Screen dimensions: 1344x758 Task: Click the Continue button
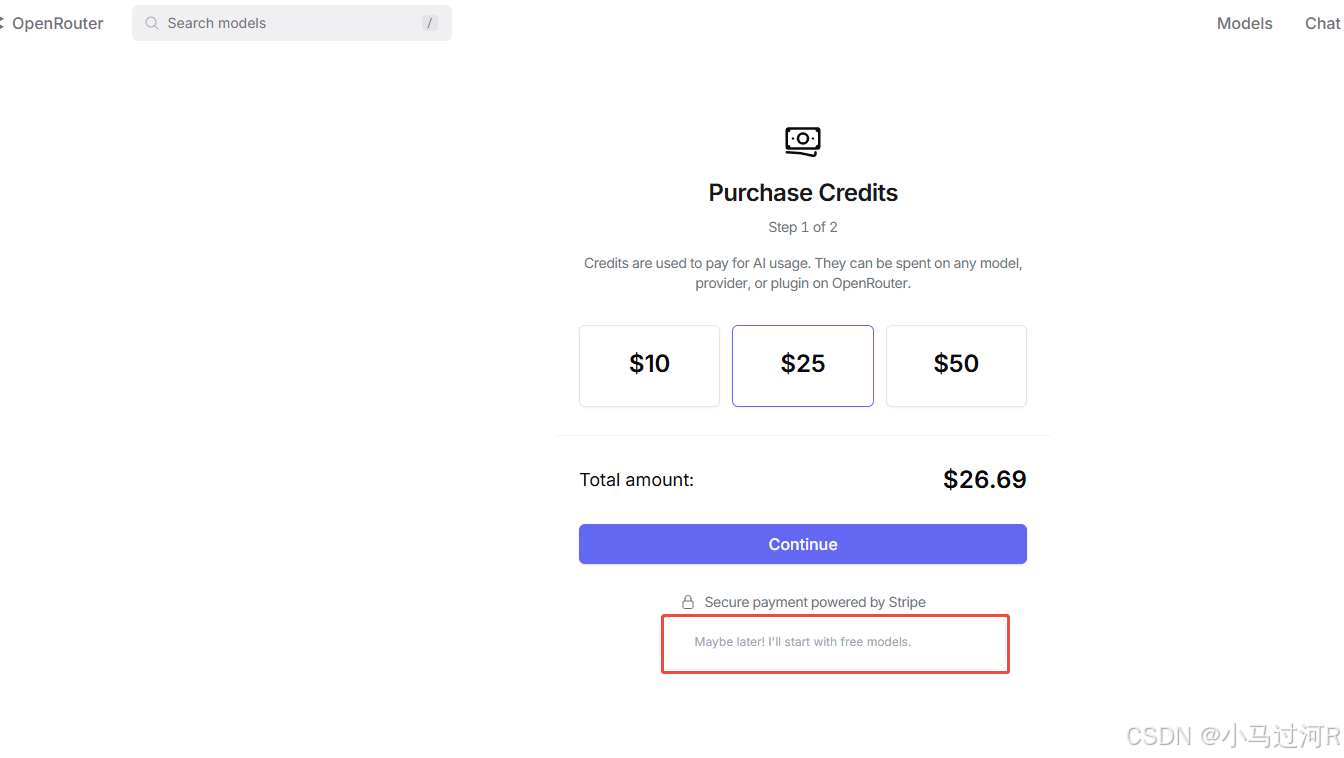click(x=803, y=544)
